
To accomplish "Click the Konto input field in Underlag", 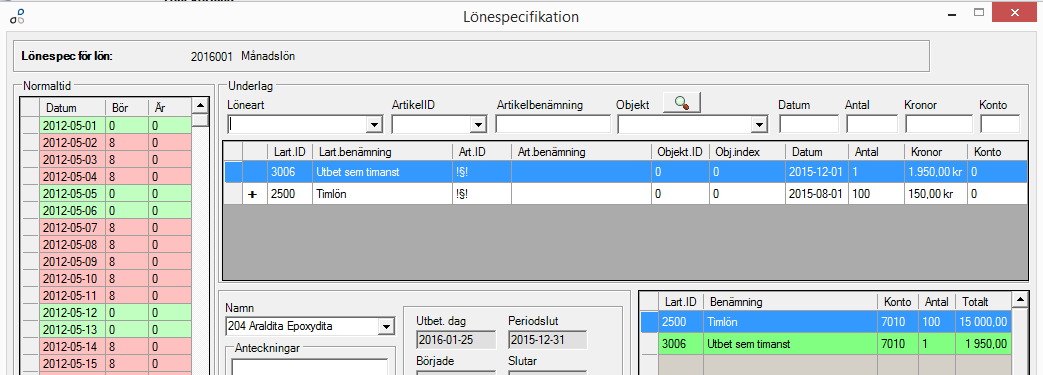I will [x=1000, y=124].
